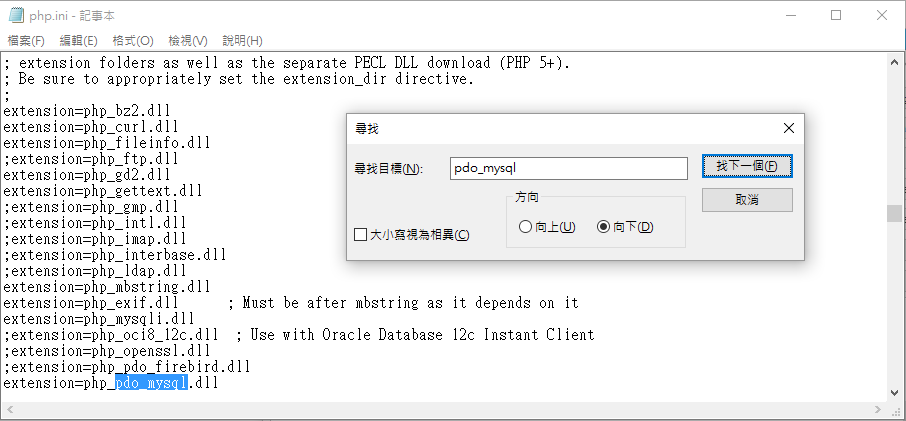
Task: Minimize the Notepad window
Action: tap(789, 16)
